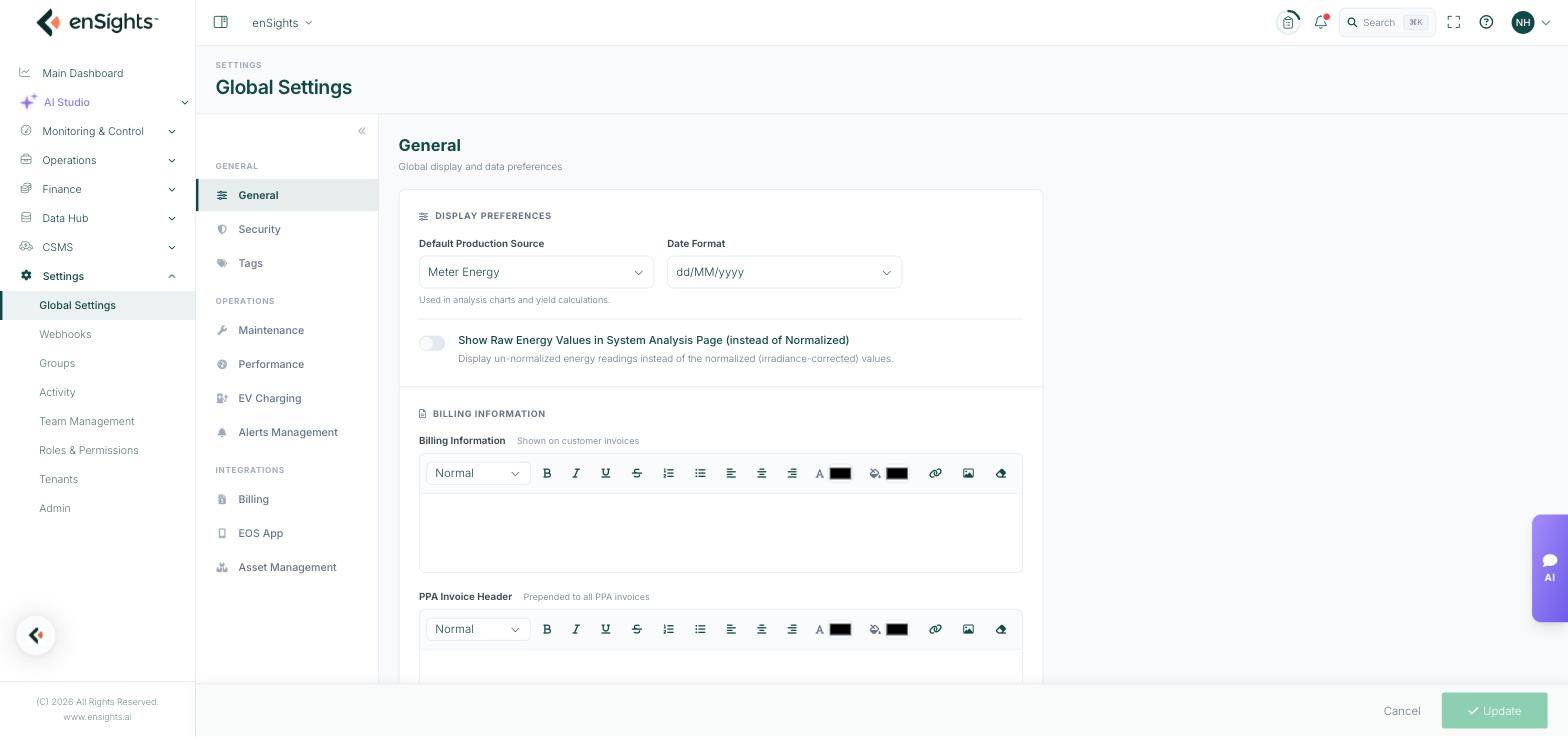Italicize text in Billing Information editor
The height and width of the screenshot is (737, 1568).
coord(576,473)
